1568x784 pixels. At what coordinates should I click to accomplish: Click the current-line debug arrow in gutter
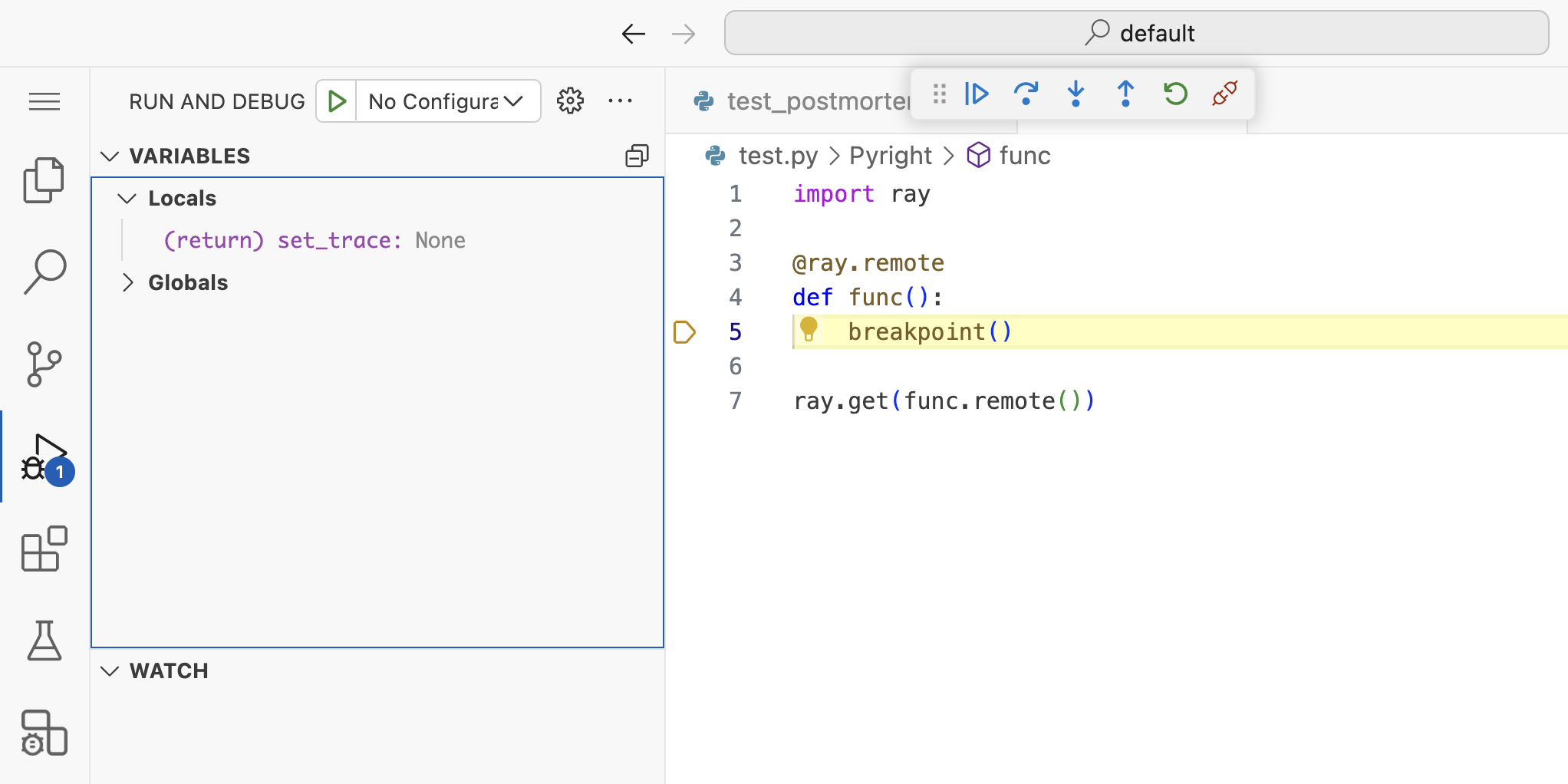point(684,332)
